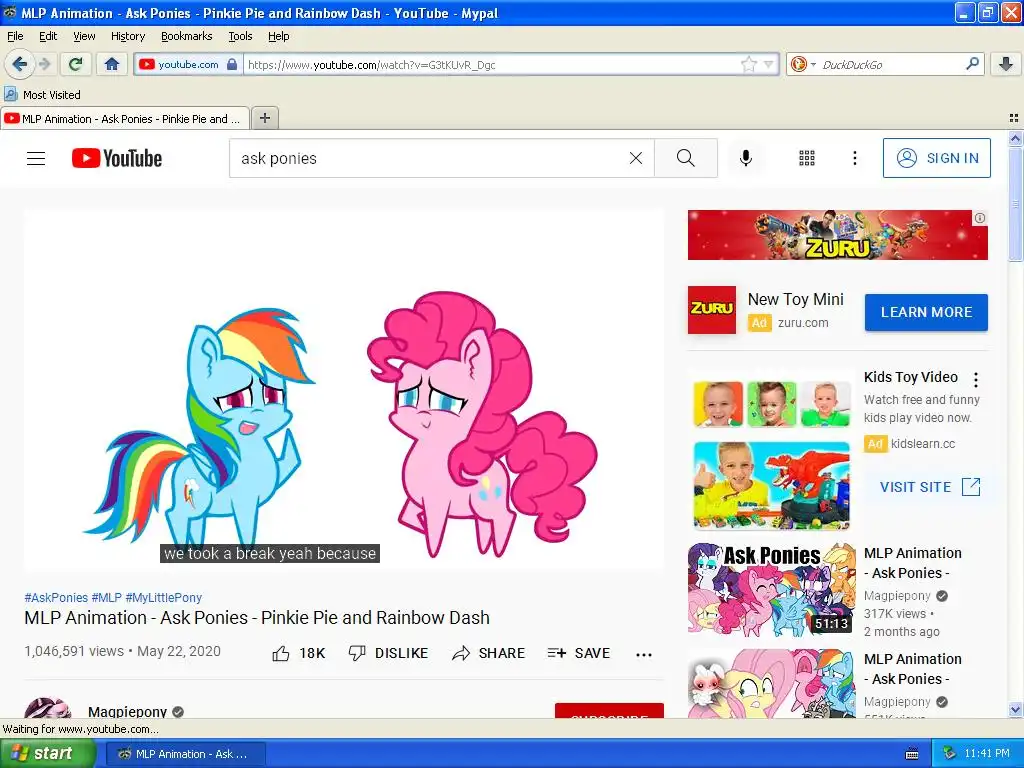
Task: Bookmark this page with the star icon
Action: click(748, 64)
